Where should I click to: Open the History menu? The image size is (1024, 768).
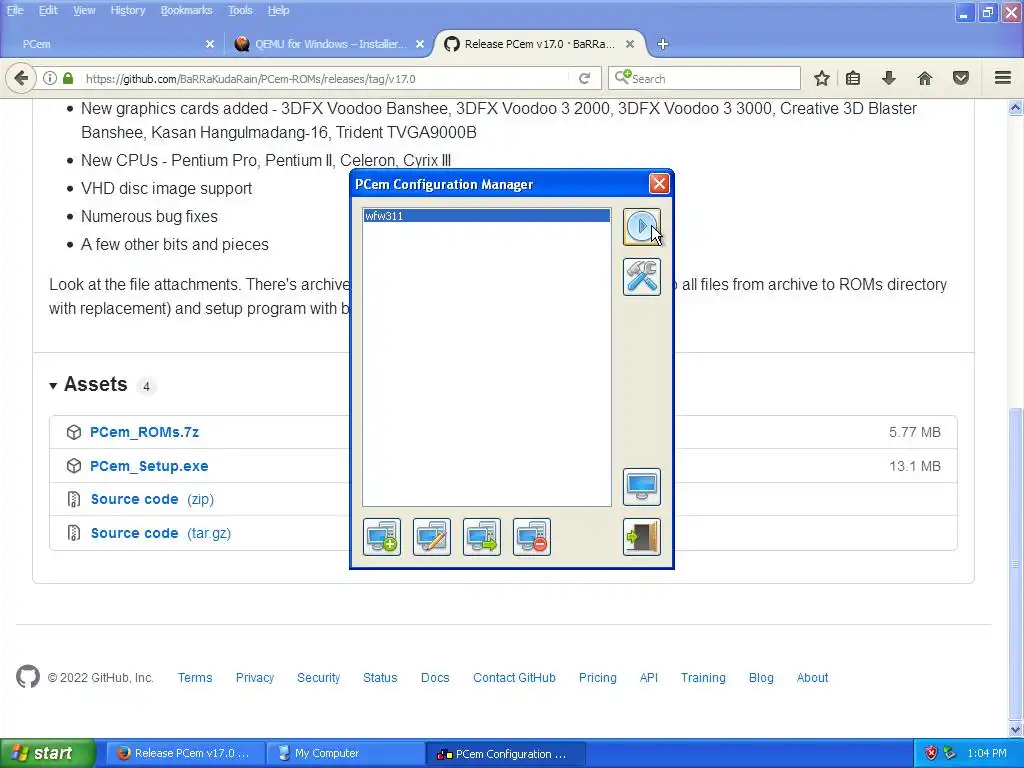127,10
